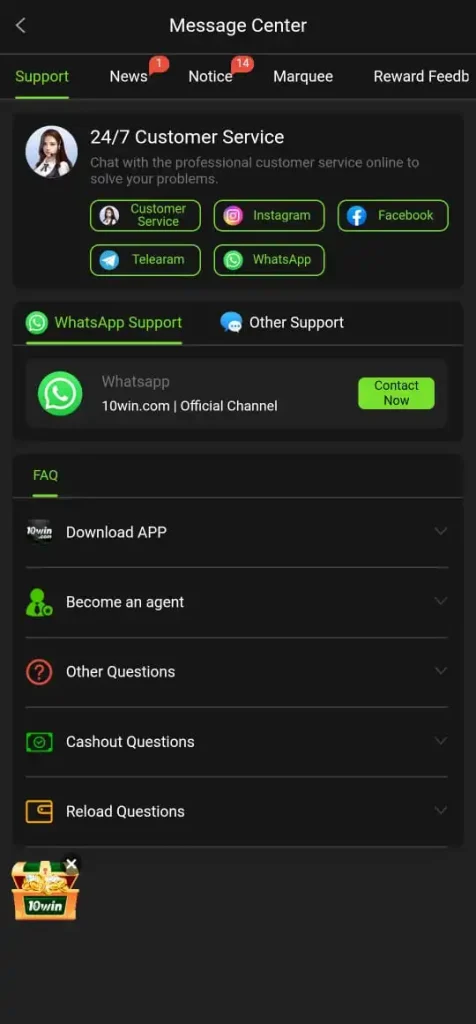Tap the back arrow icon
This screenshot has width=476, height=1024.
click(x=21, y=25)
